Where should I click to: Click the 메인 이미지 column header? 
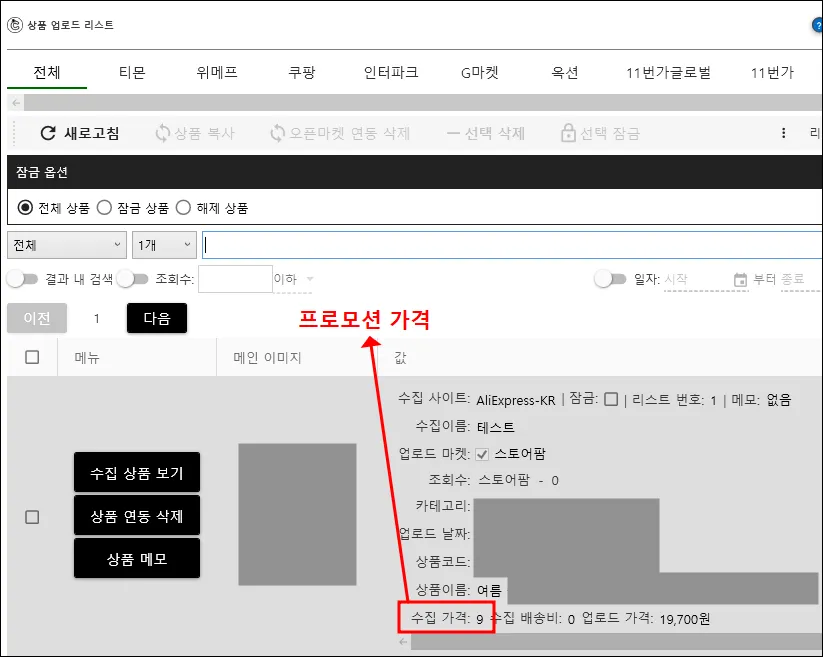267,357
